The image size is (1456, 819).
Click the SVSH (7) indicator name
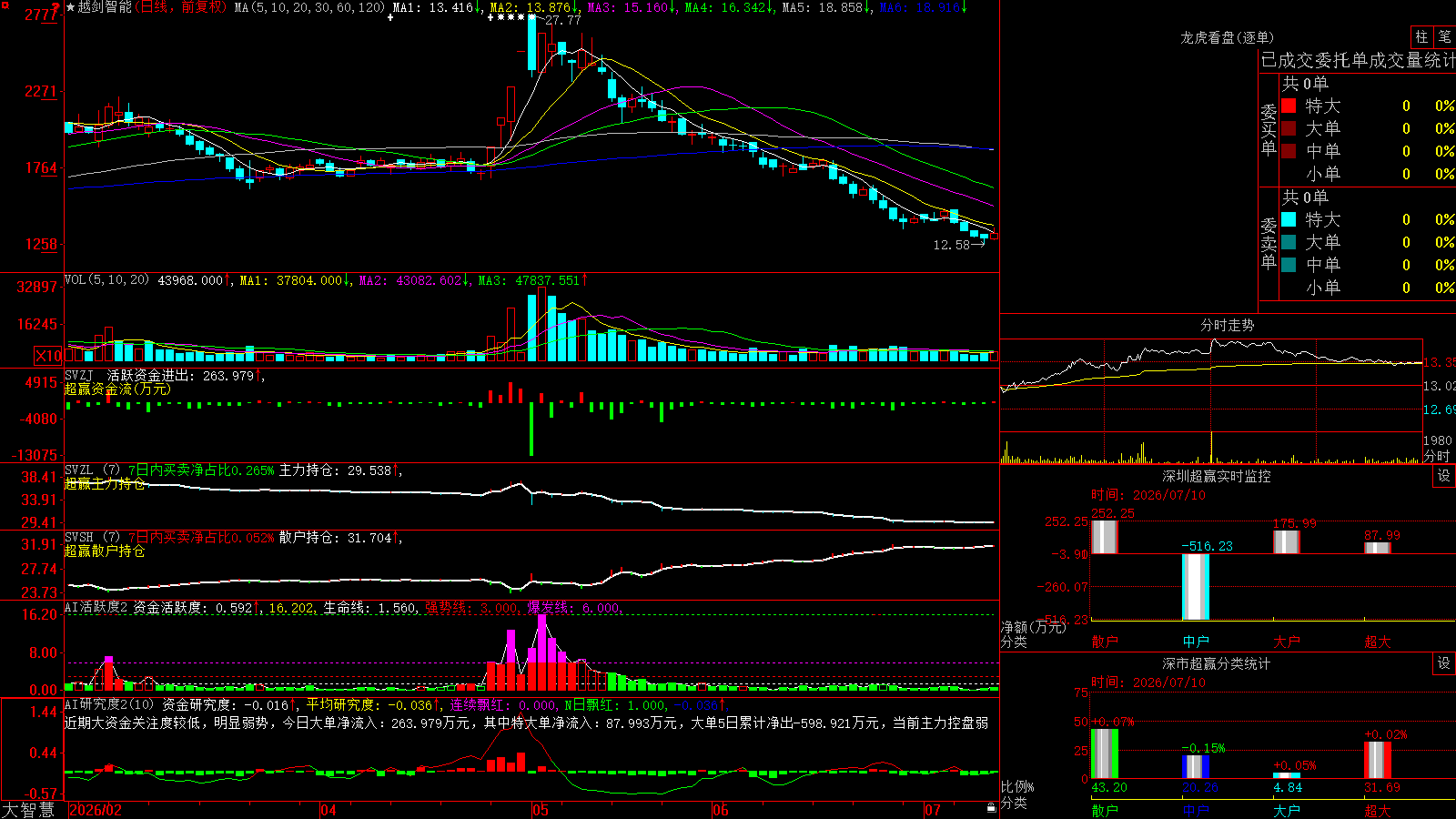(x=92, y=538)
